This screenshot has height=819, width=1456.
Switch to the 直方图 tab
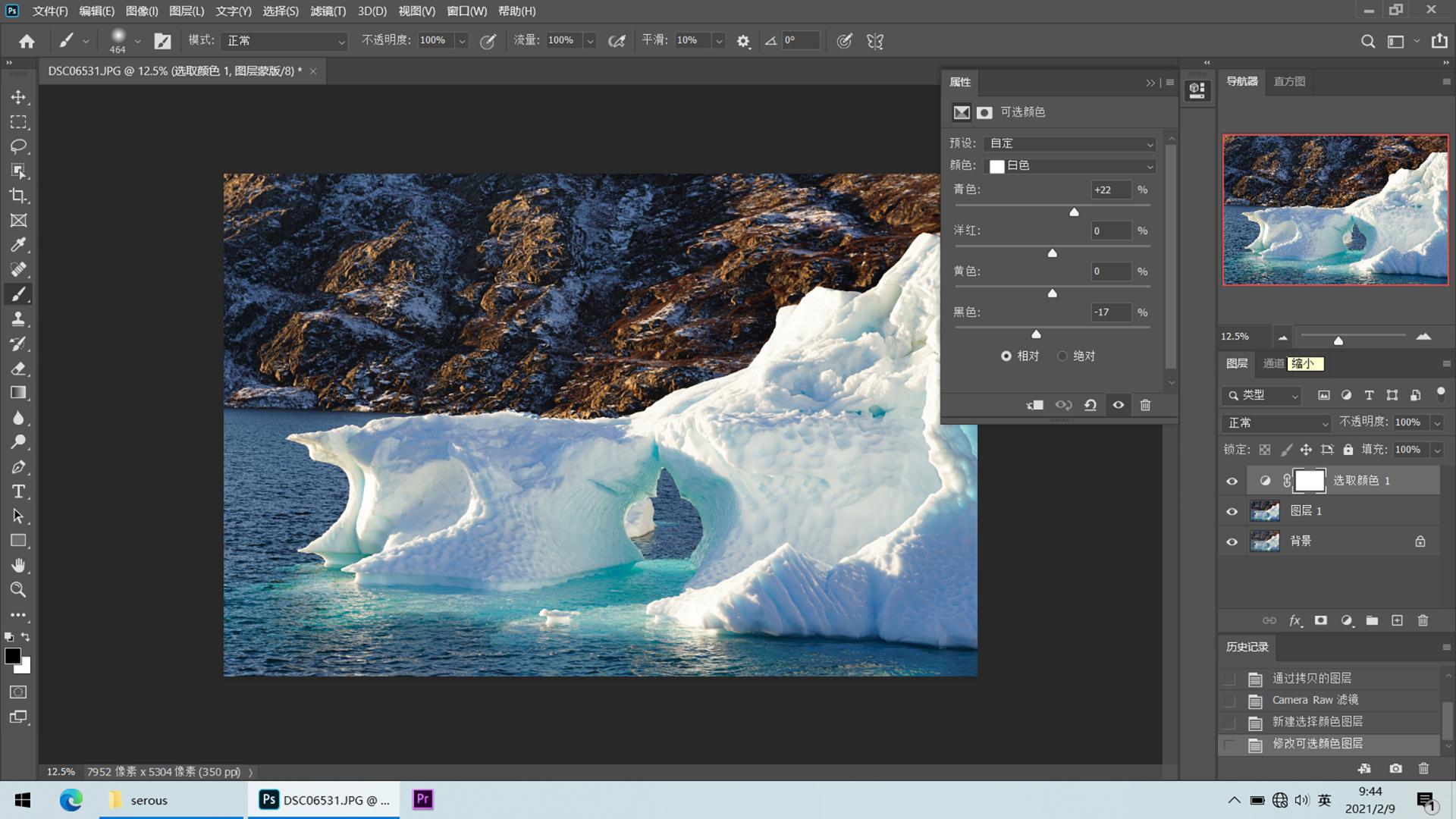[1289, 81]
